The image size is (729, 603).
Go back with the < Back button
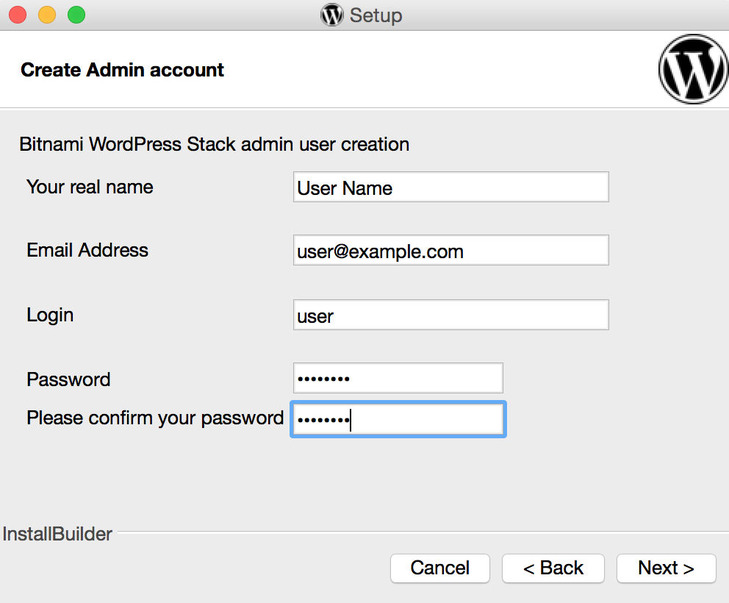coord(553,568)
